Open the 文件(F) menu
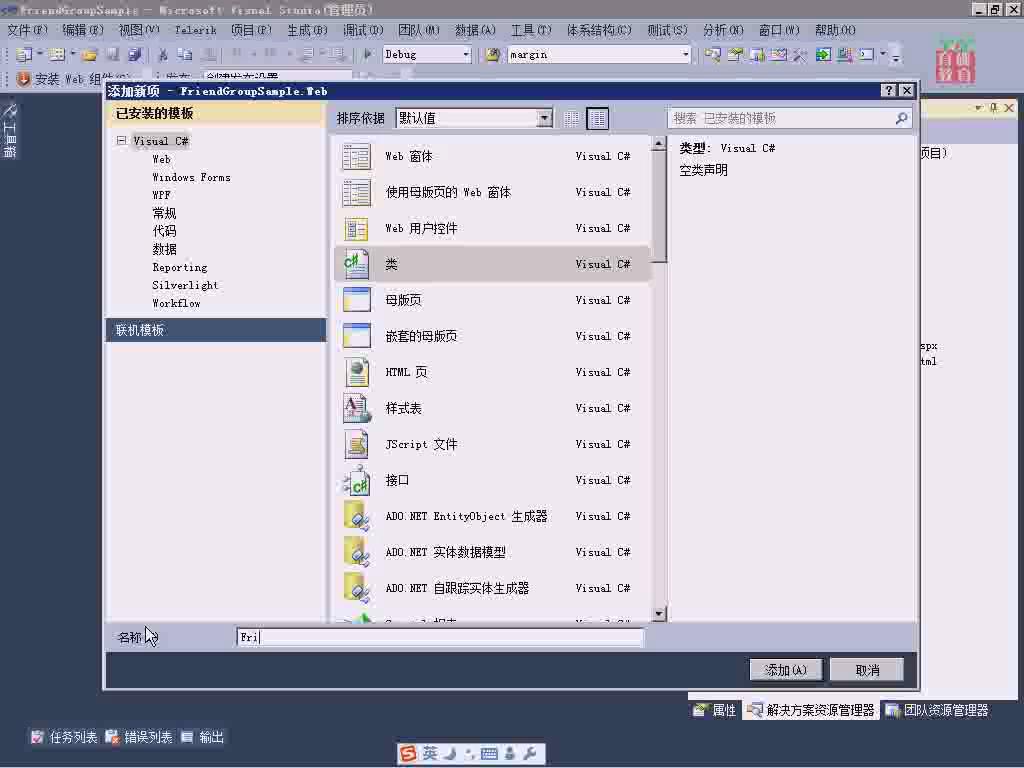The image size is (1024, 768). tap(27, 30)
